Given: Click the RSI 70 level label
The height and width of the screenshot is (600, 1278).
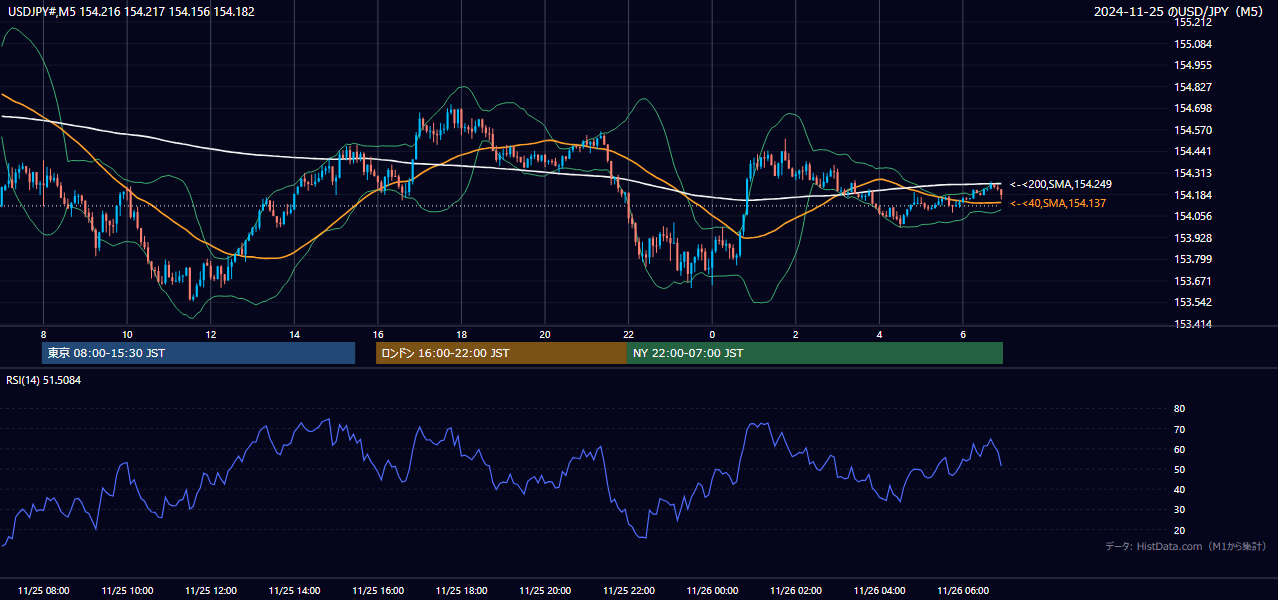Looking at the screenshot, I should [x=1179, y=429].
